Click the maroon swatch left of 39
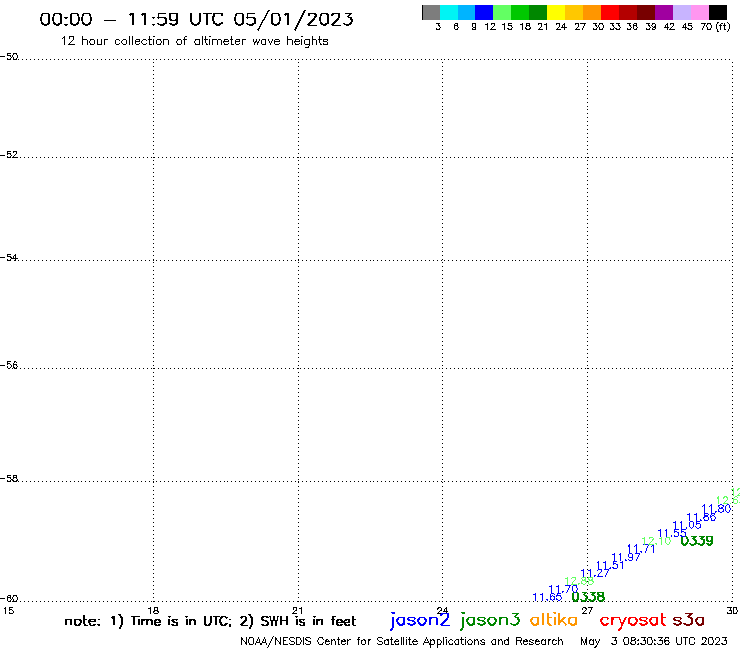740x650 pixels. coord(646,12)
